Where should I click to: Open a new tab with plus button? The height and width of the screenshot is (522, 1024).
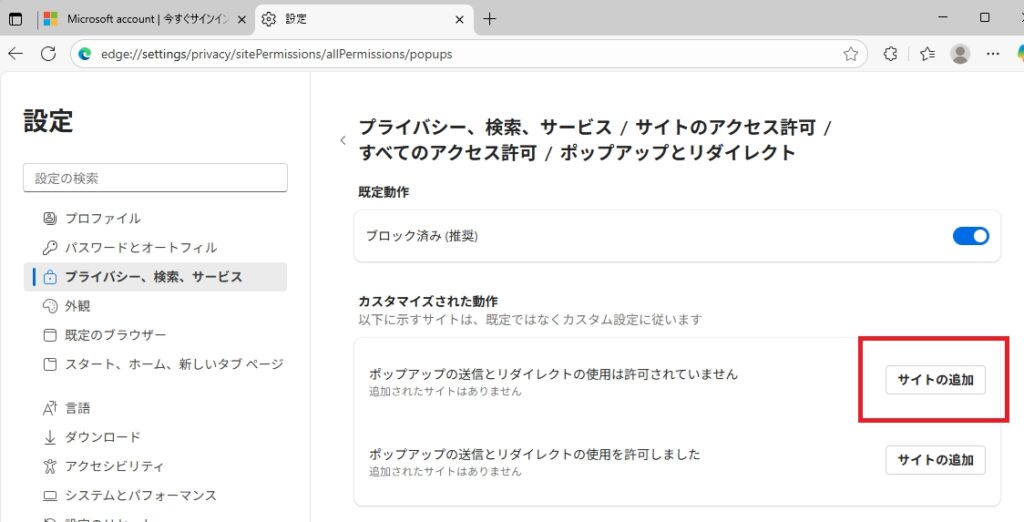(489, 19)
